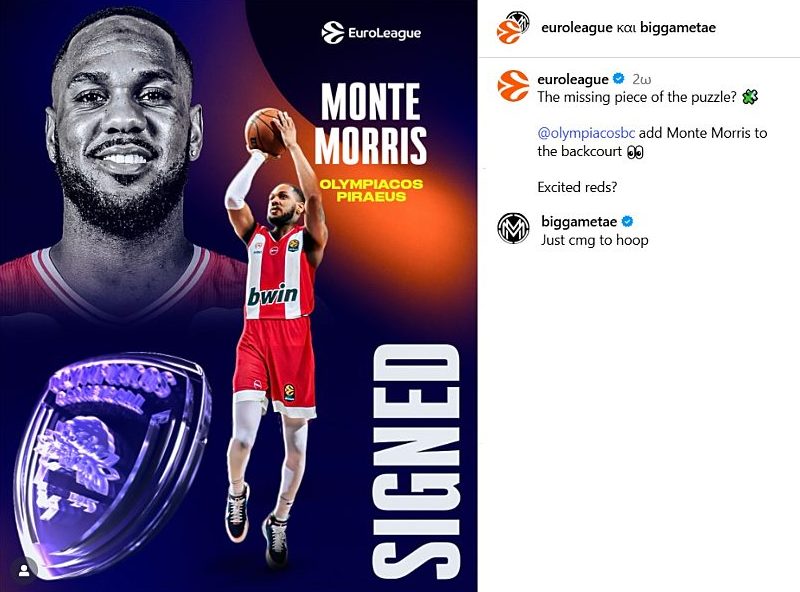
Task: Click euroleague verified badge in caption
Action: [x=618, y=79]
